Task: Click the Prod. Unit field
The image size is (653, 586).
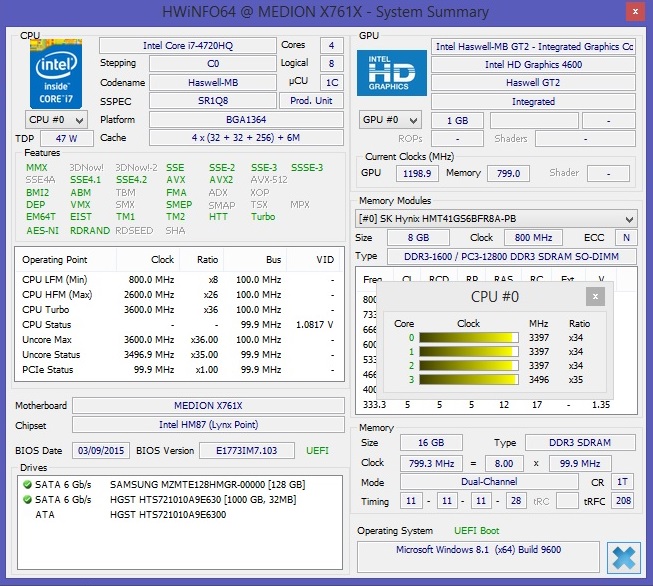Action: (311, 101)
